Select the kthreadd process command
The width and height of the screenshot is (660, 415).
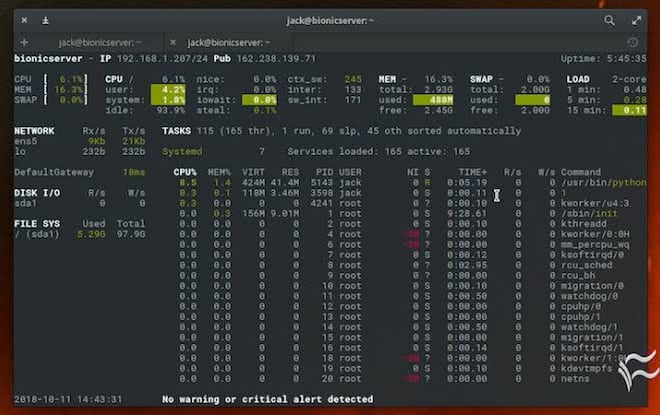[583, 224]
